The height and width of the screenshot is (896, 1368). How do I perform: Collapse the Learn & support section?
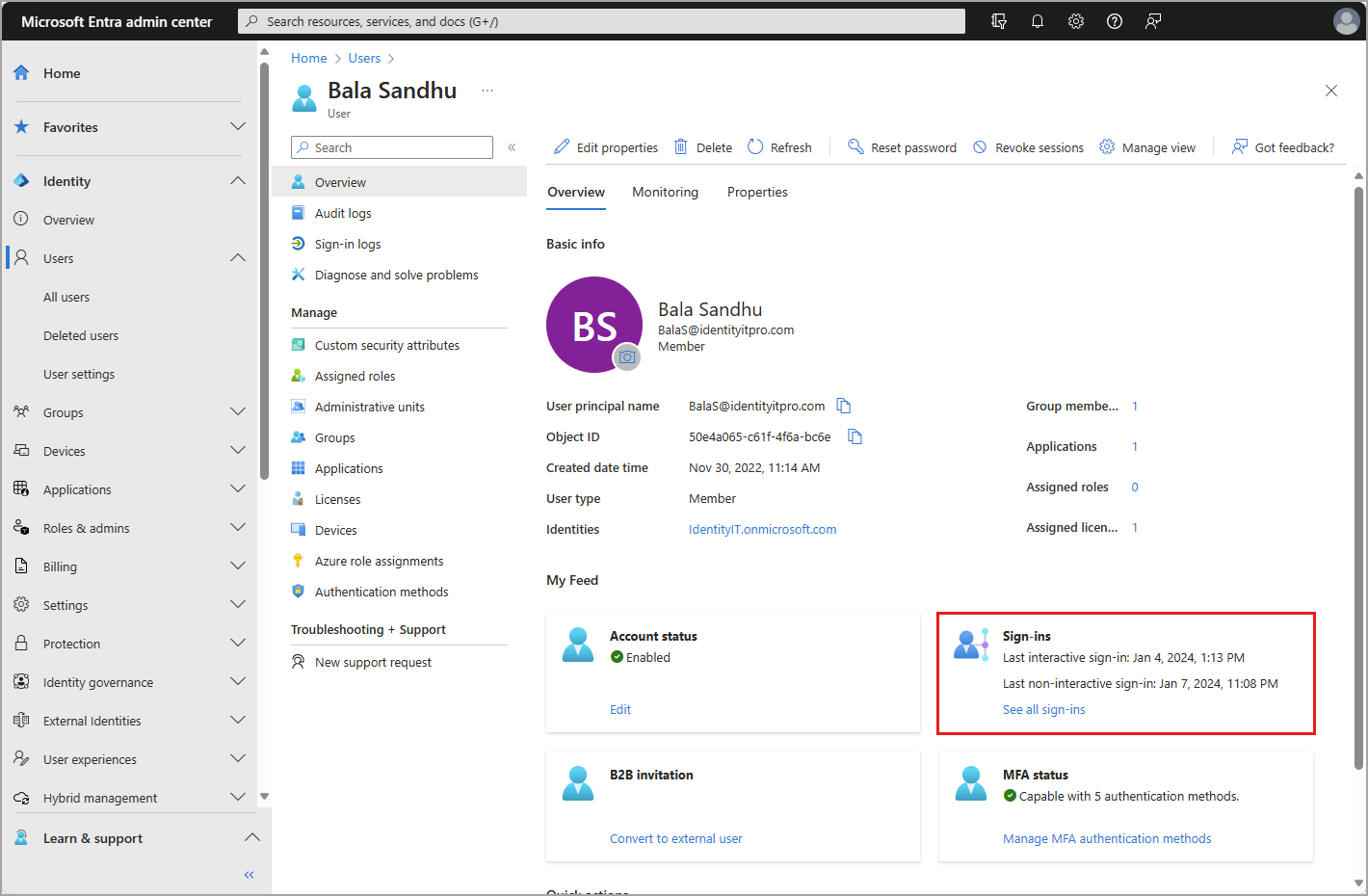(252, 837)
